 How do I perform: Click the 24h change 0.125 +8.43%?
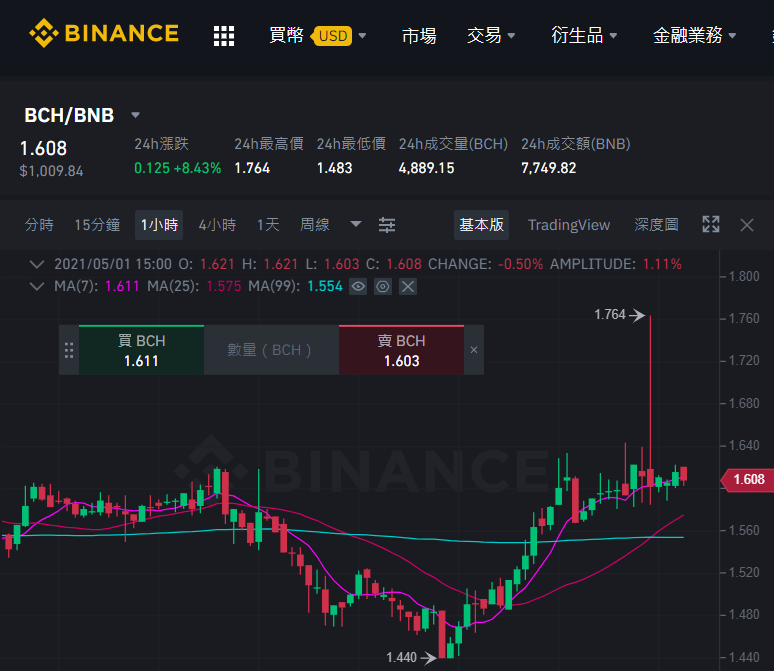[x=178, y=168]
